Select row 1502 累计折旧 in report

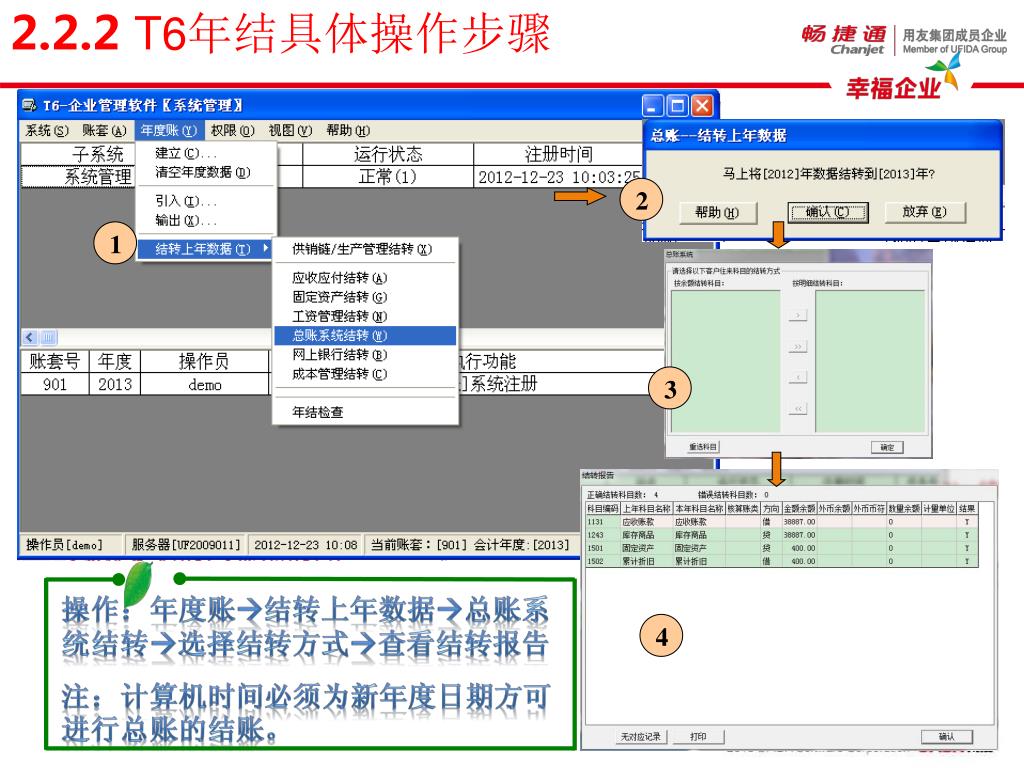click(782, 561)
